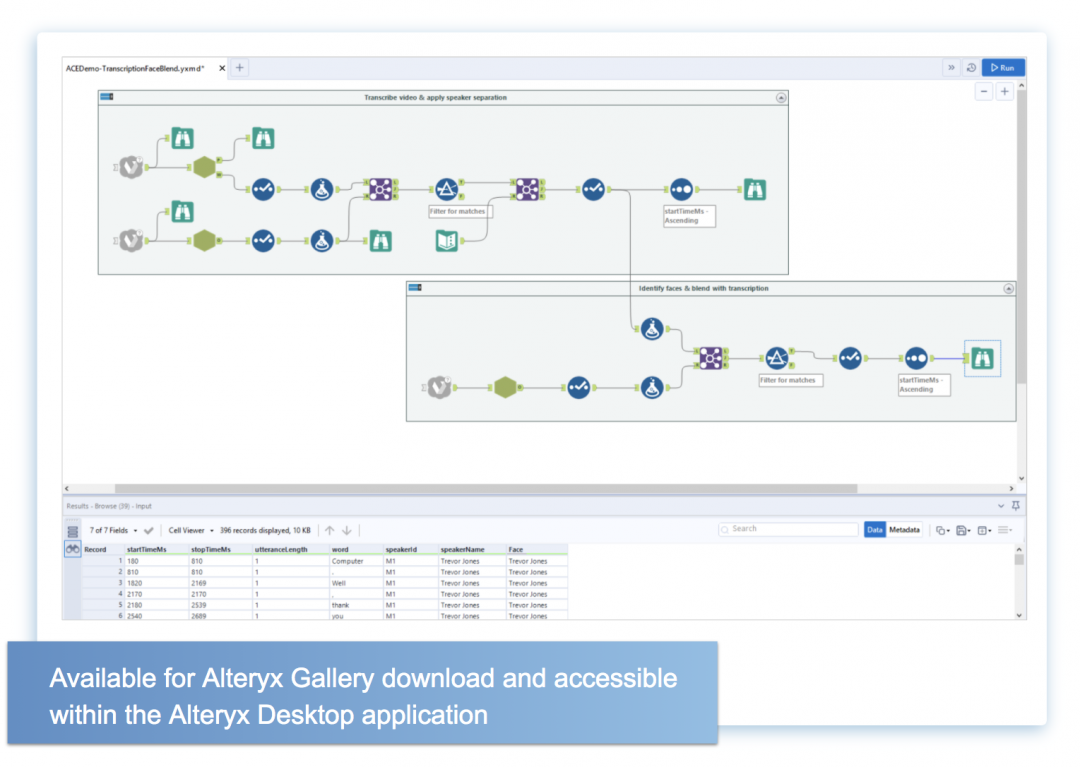Collapse the Transcribe video & apply speaker separation container

point(780,98)
